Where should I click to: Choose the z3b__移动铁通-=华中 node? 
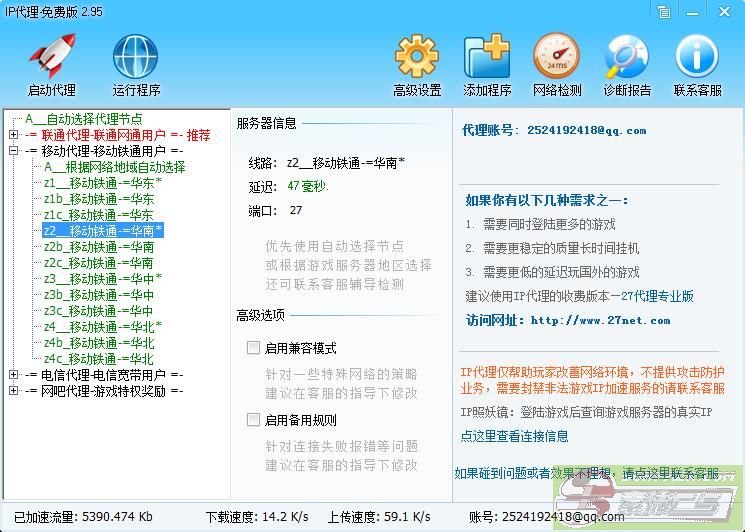coord(98,295)
